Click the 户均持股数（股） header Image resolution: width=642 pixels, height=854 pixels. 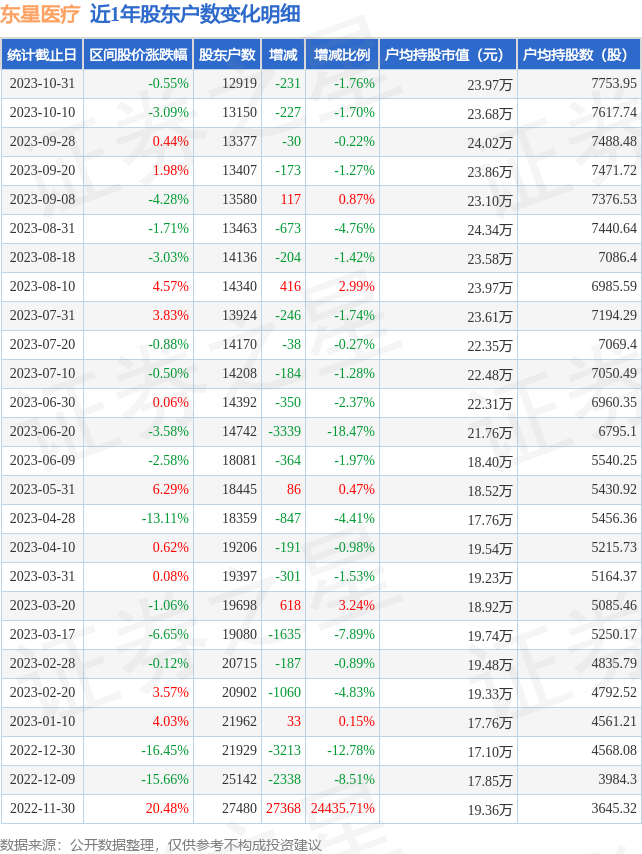579,54
